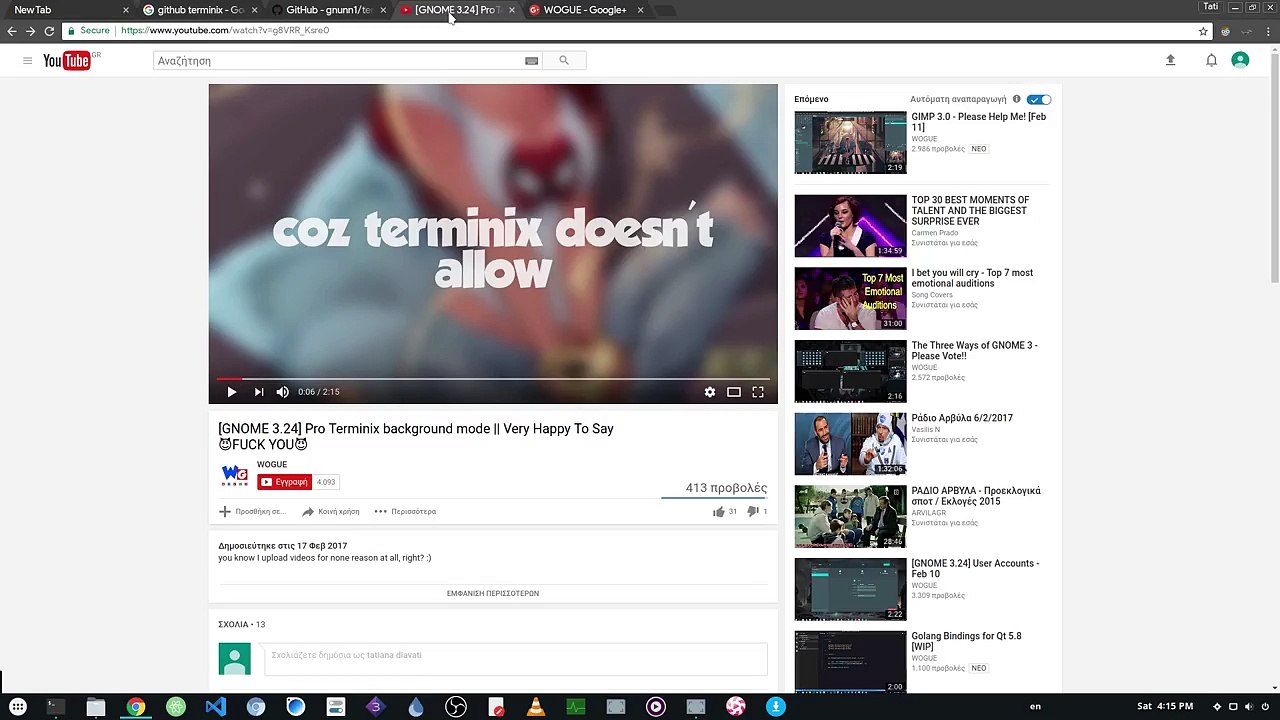Viewport: 1280px width, 720px height.
Task: Open the Tati Chrome profile menu
Action: point(1211,7)
